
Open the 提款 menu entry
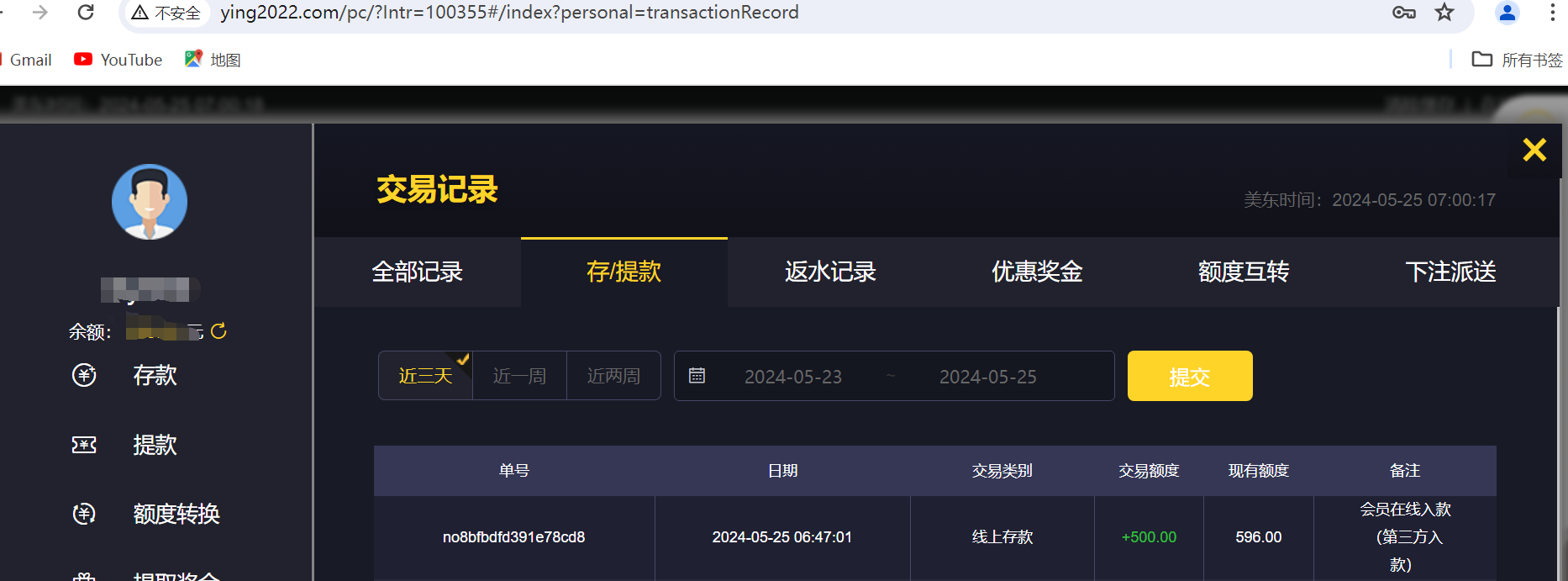155,445
